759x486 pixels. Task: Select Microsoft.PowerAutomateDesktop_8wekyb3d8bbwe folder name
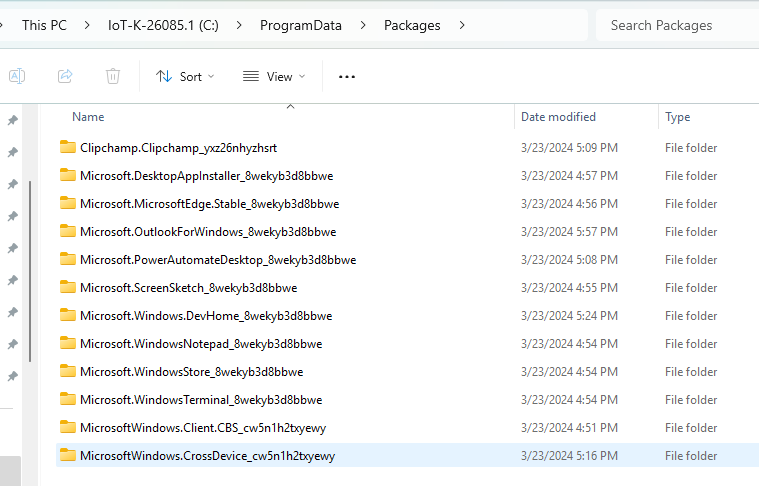click(218, 260)
